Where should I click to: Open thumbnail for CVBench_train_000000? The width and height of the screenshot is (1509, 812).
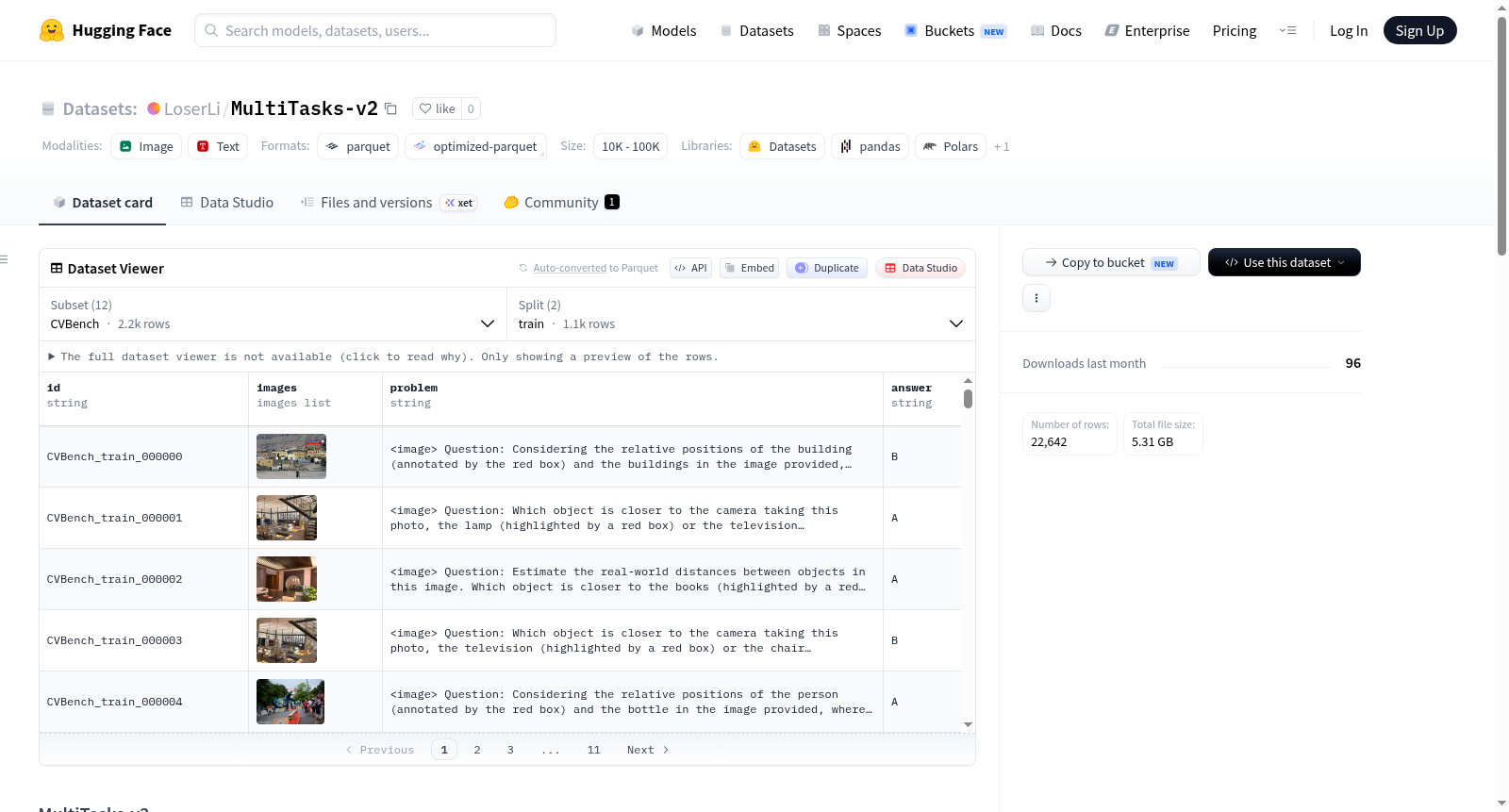(x=291, y=456)
